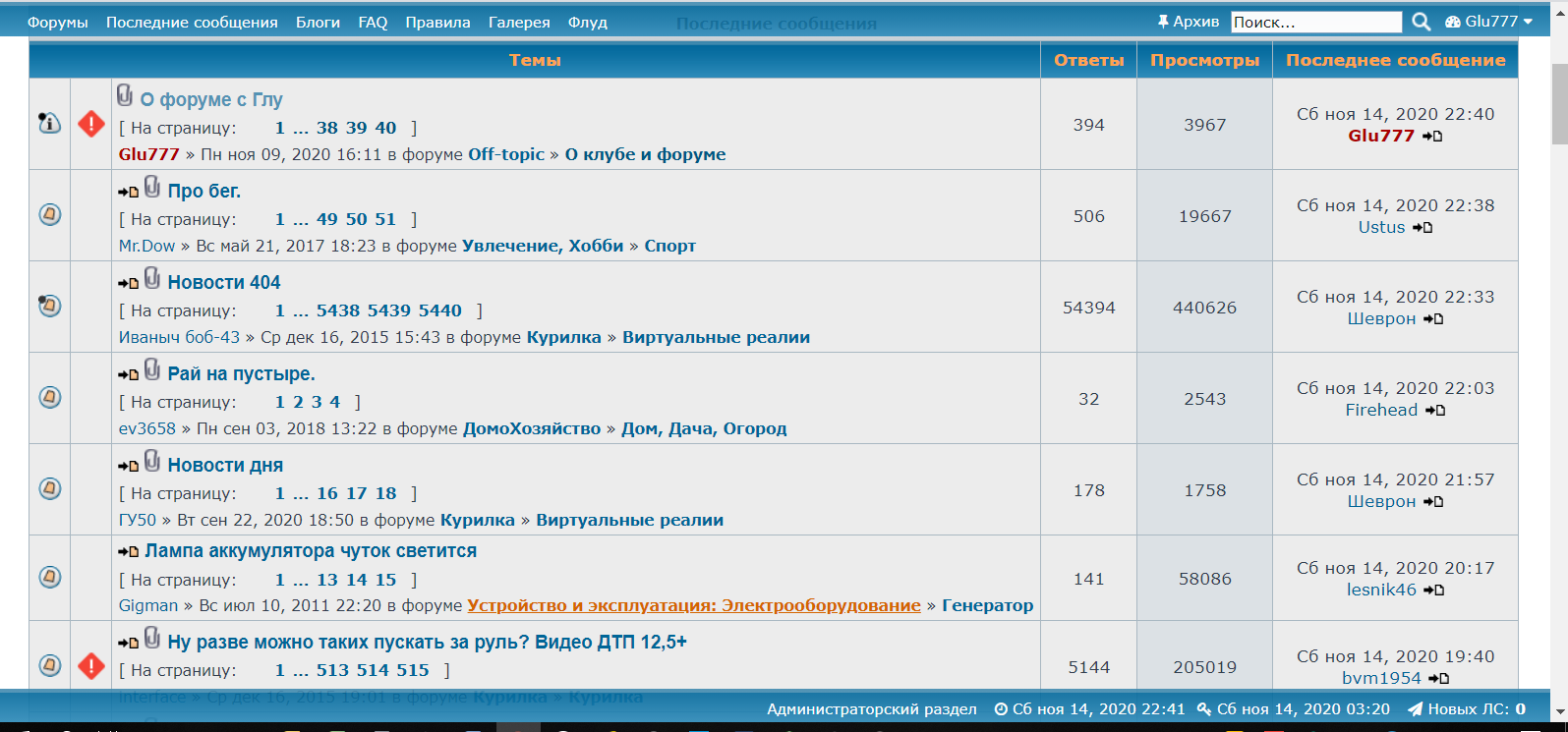1568x732 pixels.
Task: Click paperclip icon beside 'Новости дня'
Action: click(x=152, y=461)
